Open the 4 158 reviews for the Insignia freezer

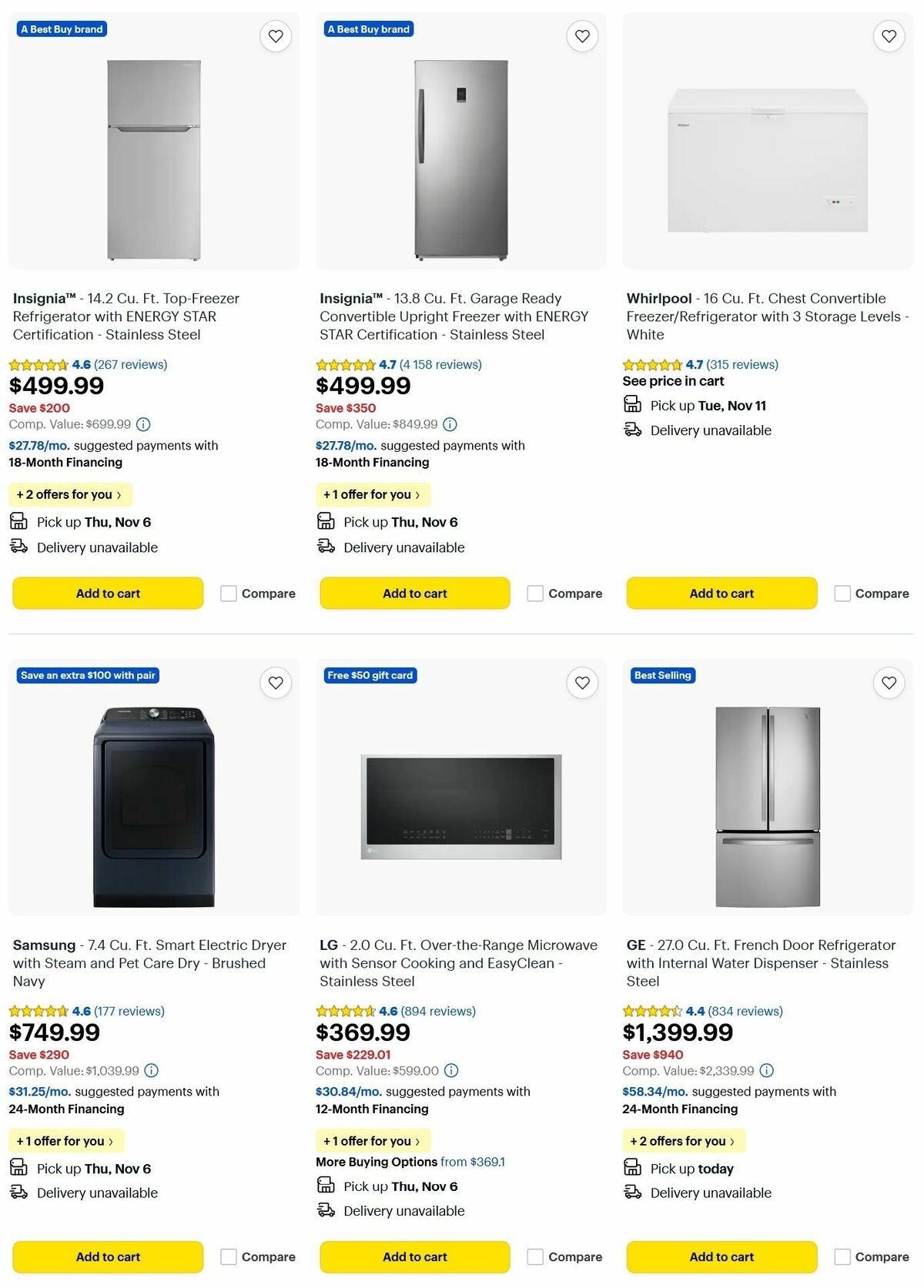coord(442,364)
